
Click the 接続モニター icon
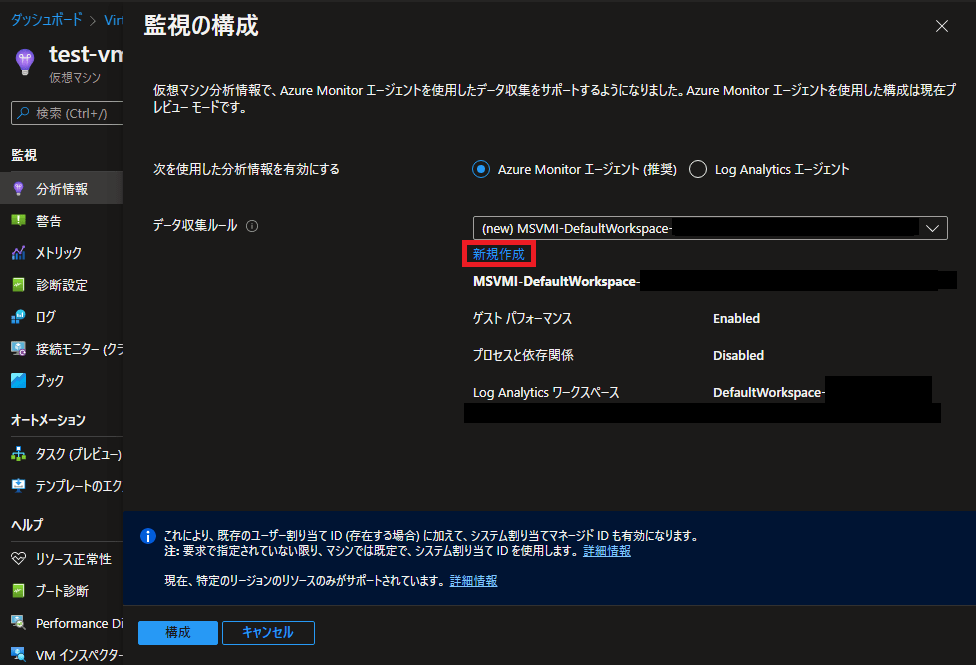19,349
